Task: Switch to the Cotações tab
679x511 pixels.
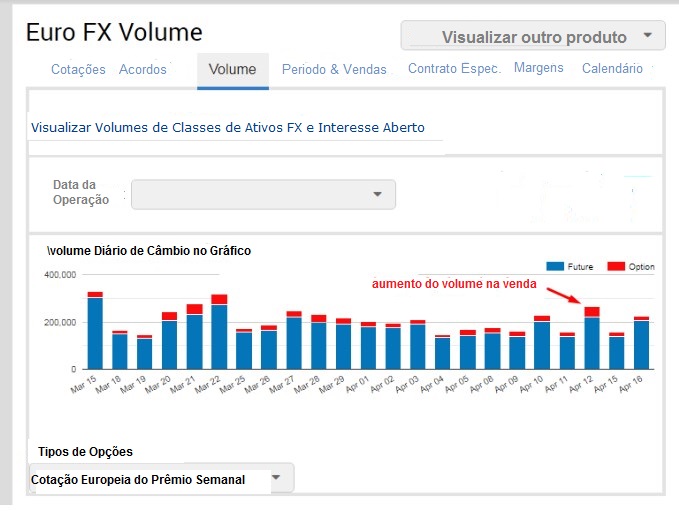Action: pos(78,69)
